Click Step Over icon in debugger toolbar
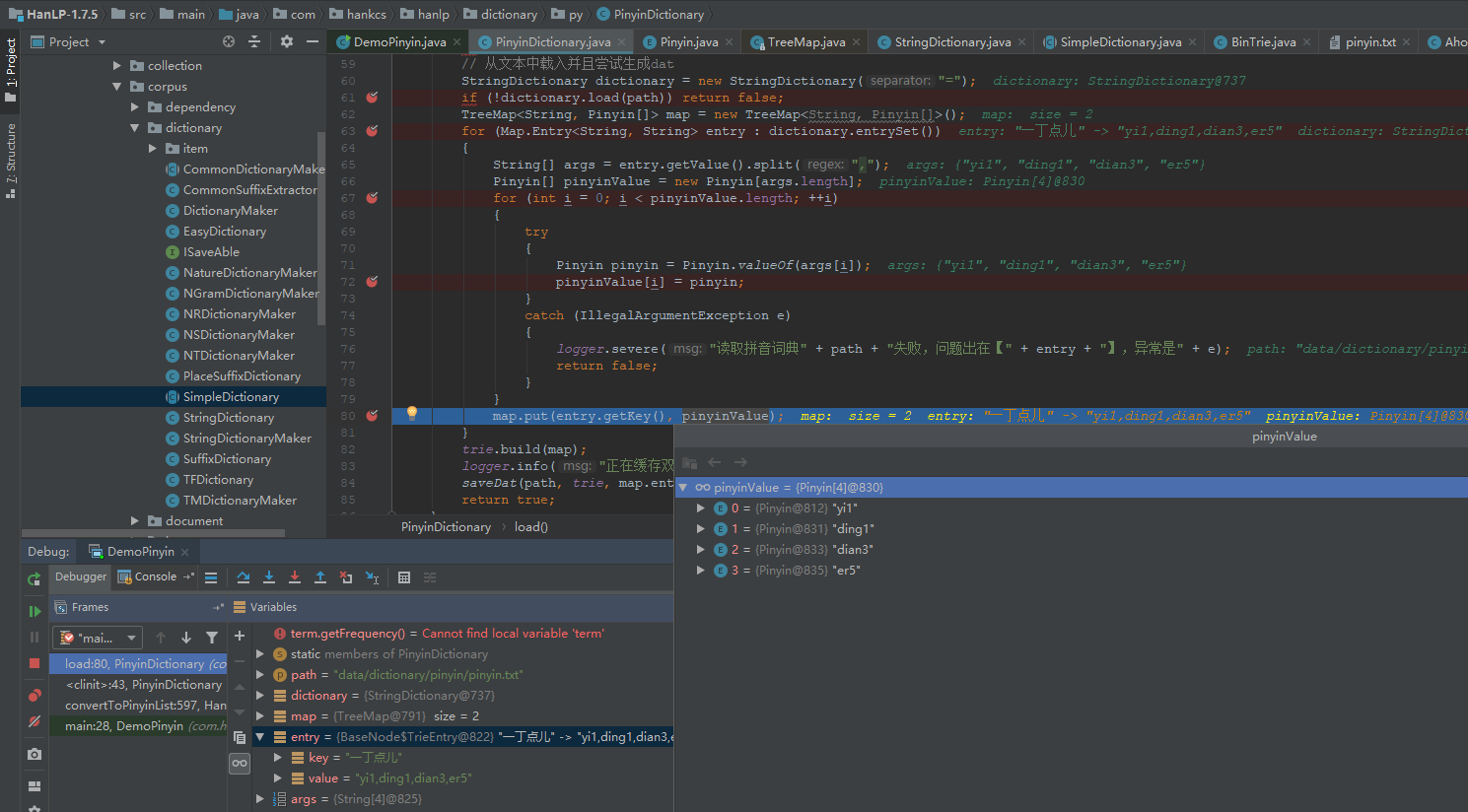 point(244,577)
